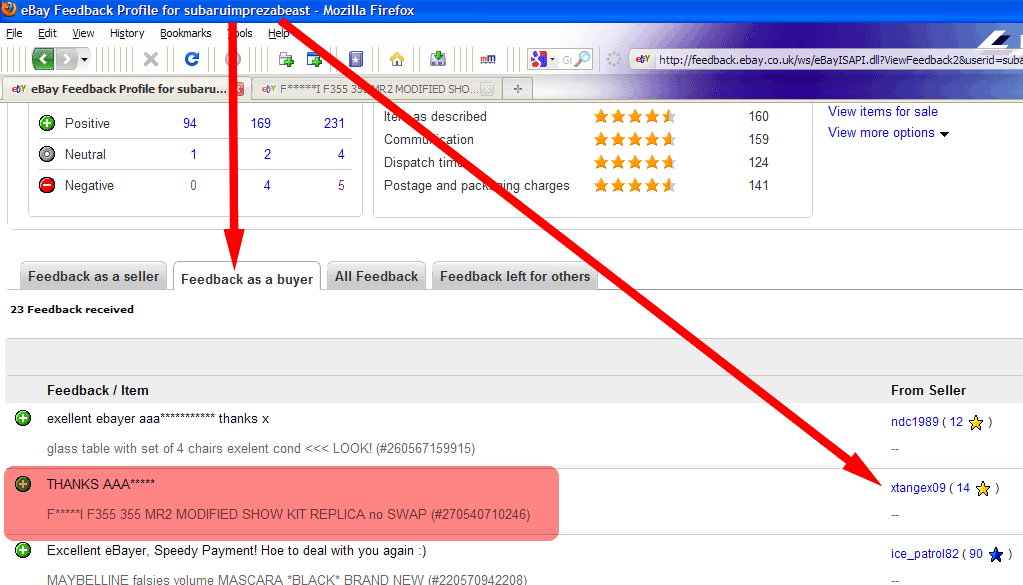Click the Dispatch time star rating
This screenshot has width=1023, height=585.
(x=634, y=162)
